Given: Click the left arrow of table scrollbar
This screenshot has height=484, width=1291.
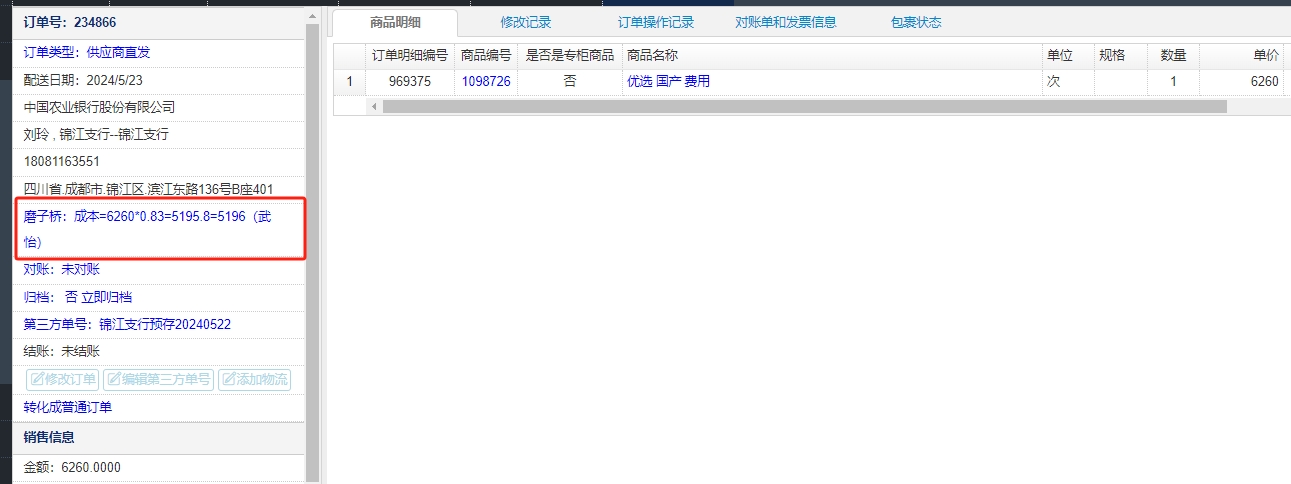Looking at the screenshot, I should pos(374,106).
